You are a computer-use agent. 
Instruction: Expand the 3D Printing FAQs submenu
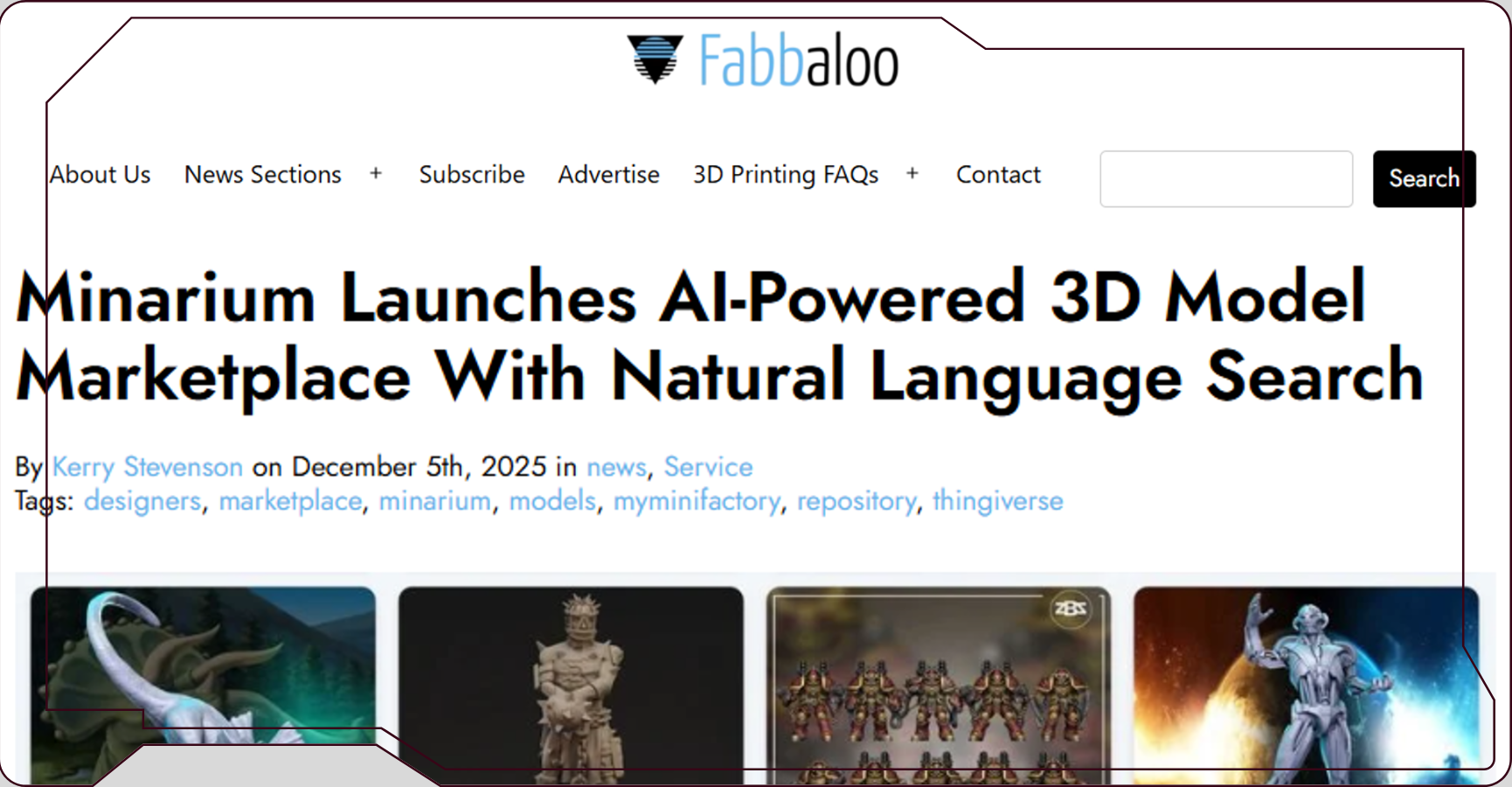[x=912, y=174]
